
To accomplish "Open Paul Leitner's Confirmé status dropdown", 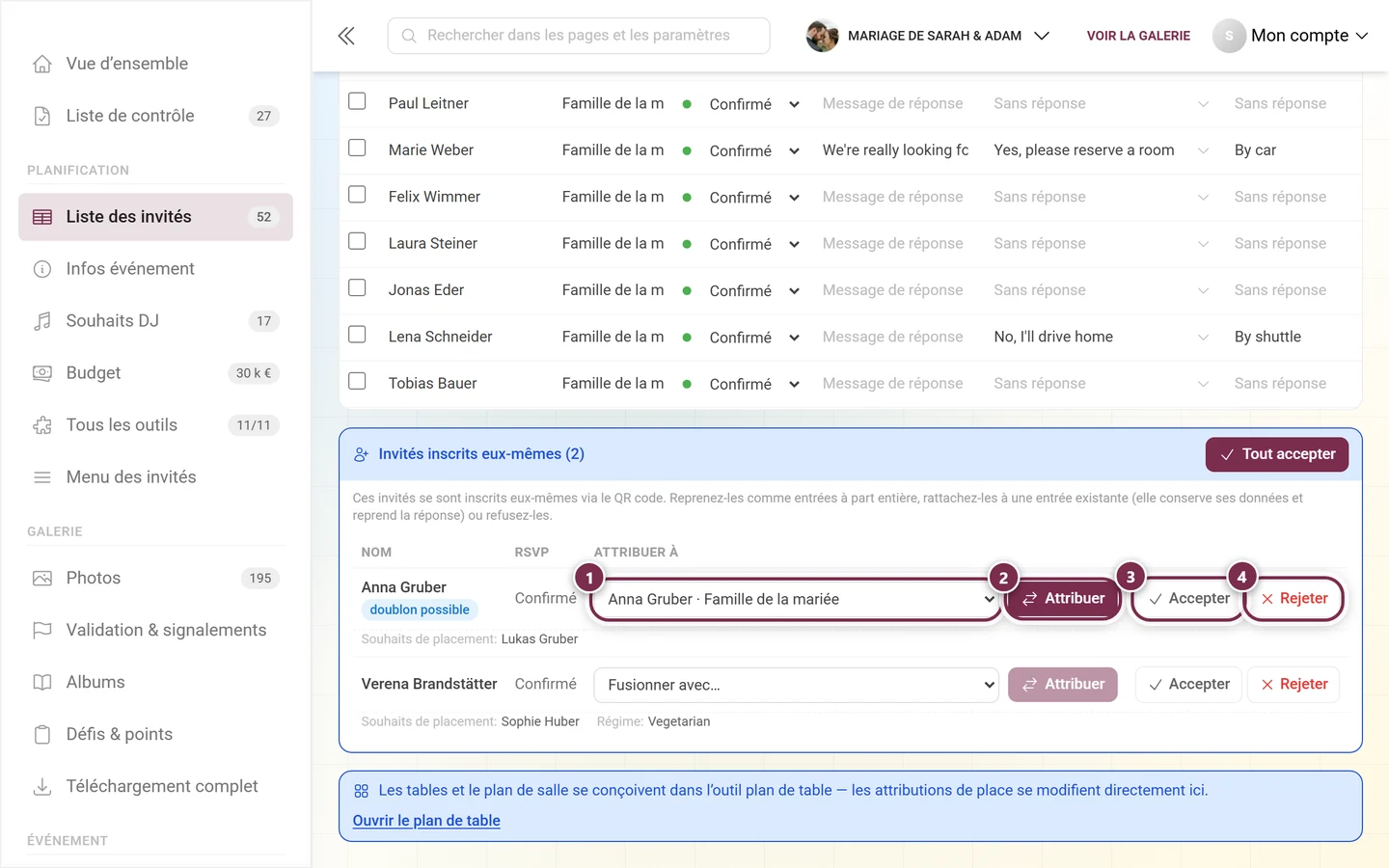I will 753,104.
